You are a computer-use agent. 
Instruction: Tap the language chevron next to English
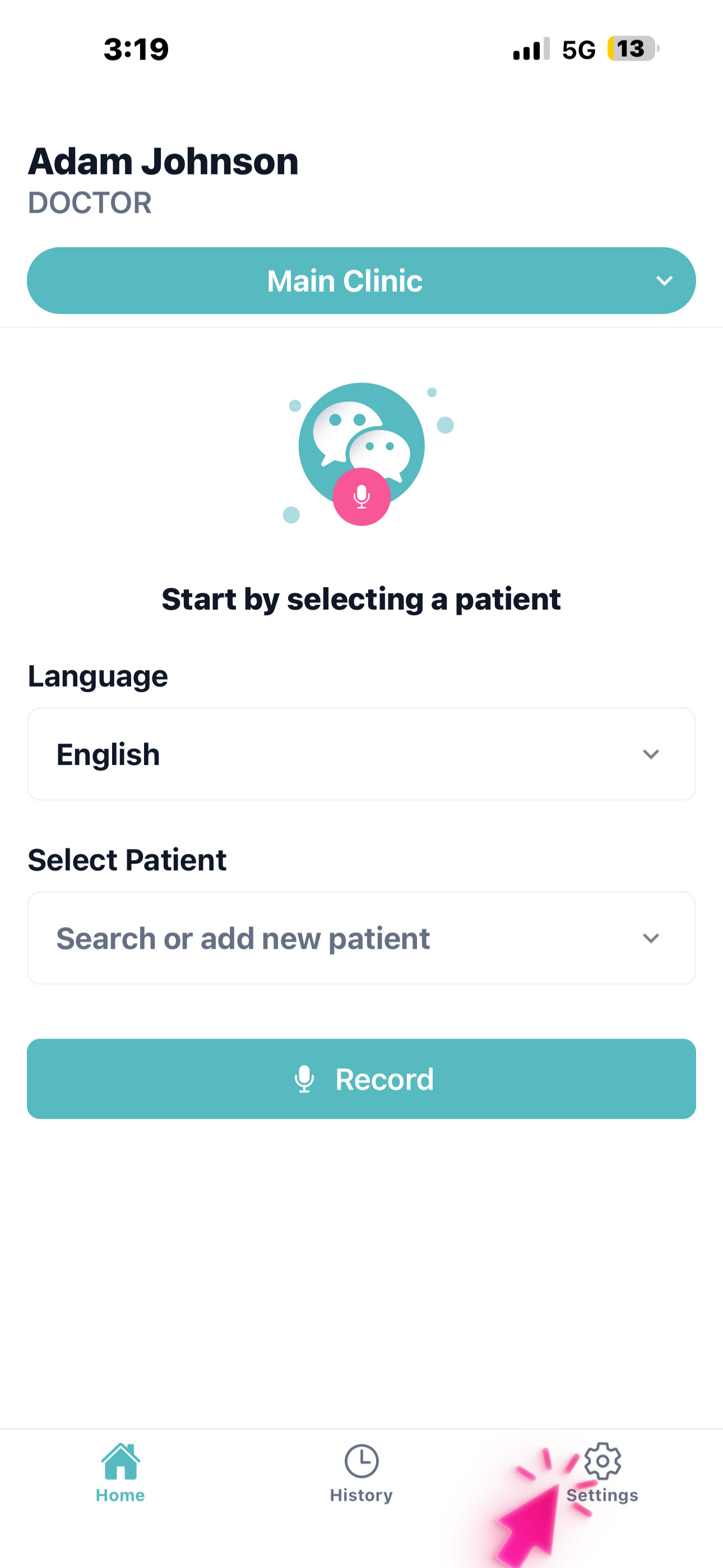(x=651, y=754)
